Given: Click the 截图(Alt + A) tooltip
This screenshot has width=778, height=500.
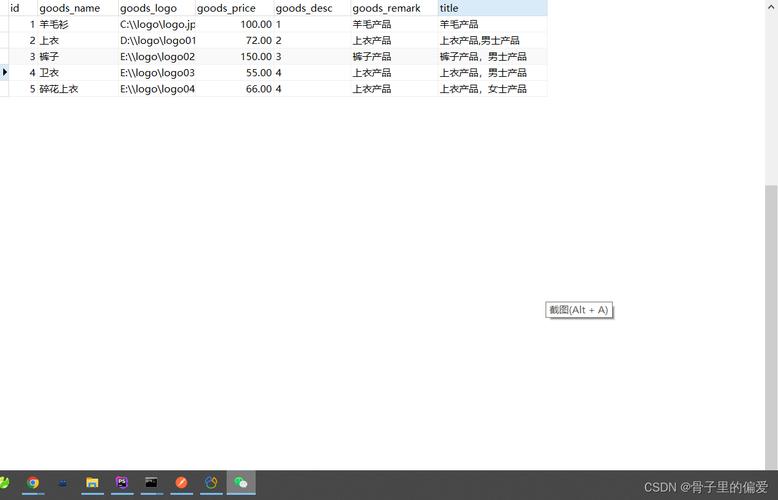Looking at the screenshot, I should tap(579, 310).
